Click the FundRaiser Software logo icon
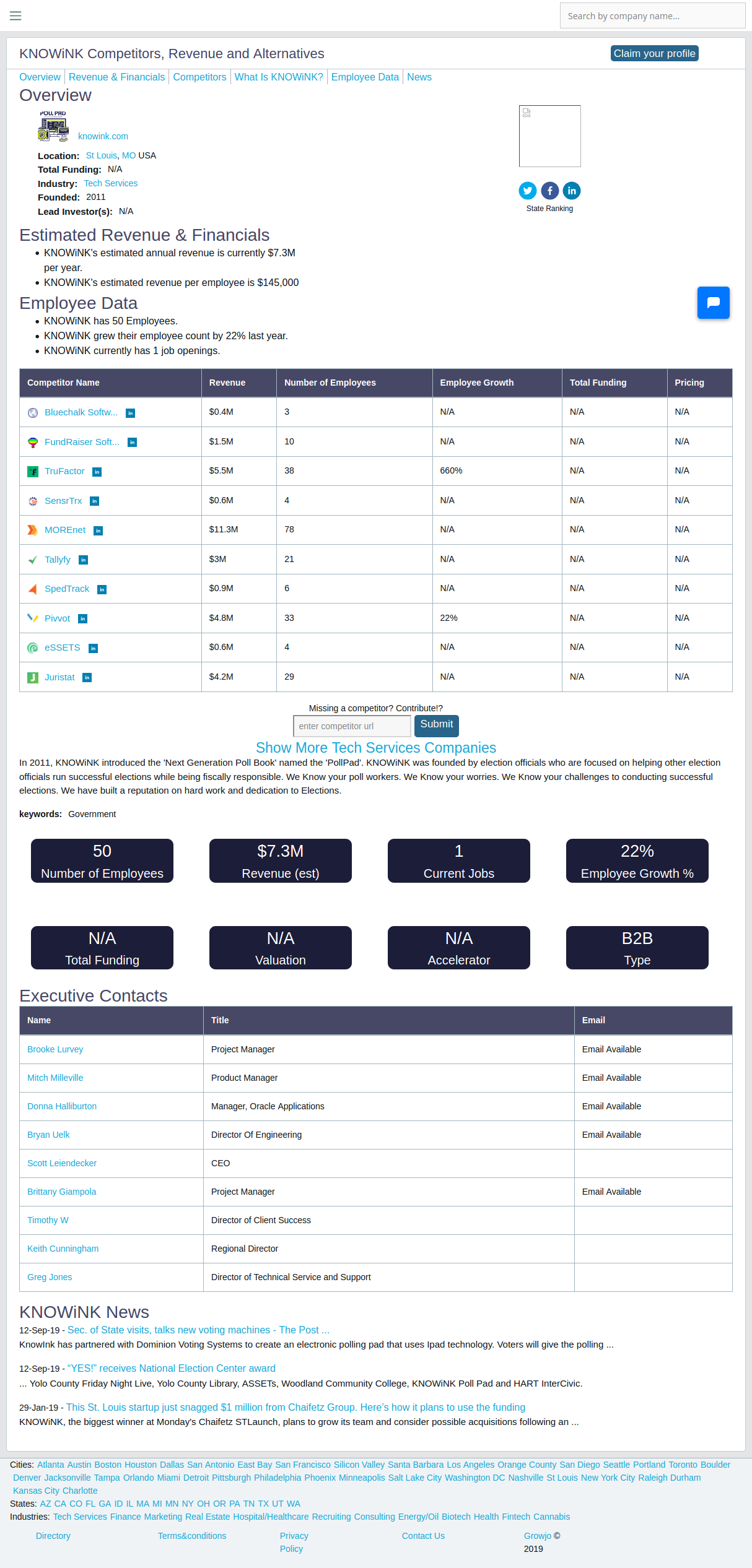 pyautogui.click(x=33, y=442)
